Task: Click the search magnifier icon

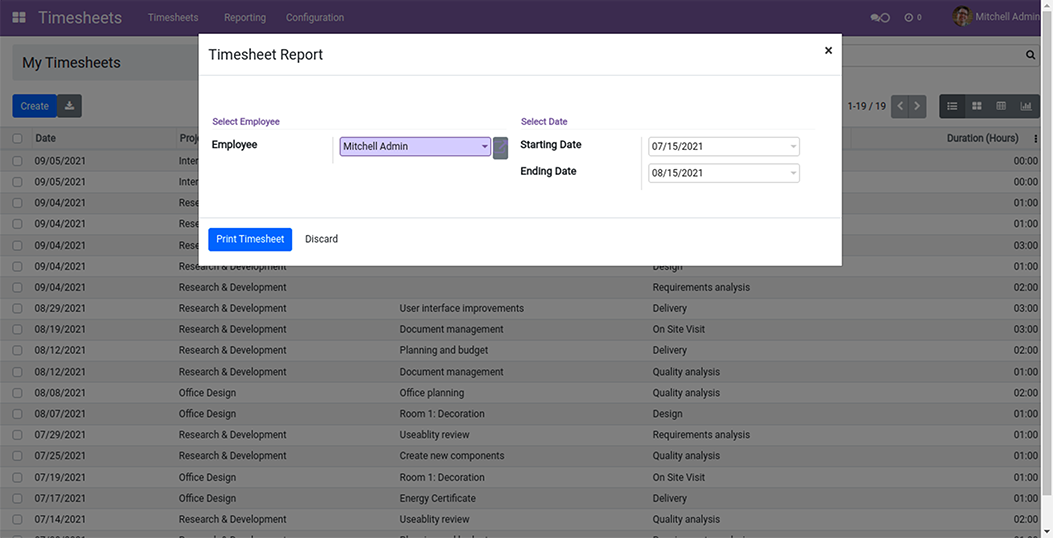Action: pos(1030,55)
